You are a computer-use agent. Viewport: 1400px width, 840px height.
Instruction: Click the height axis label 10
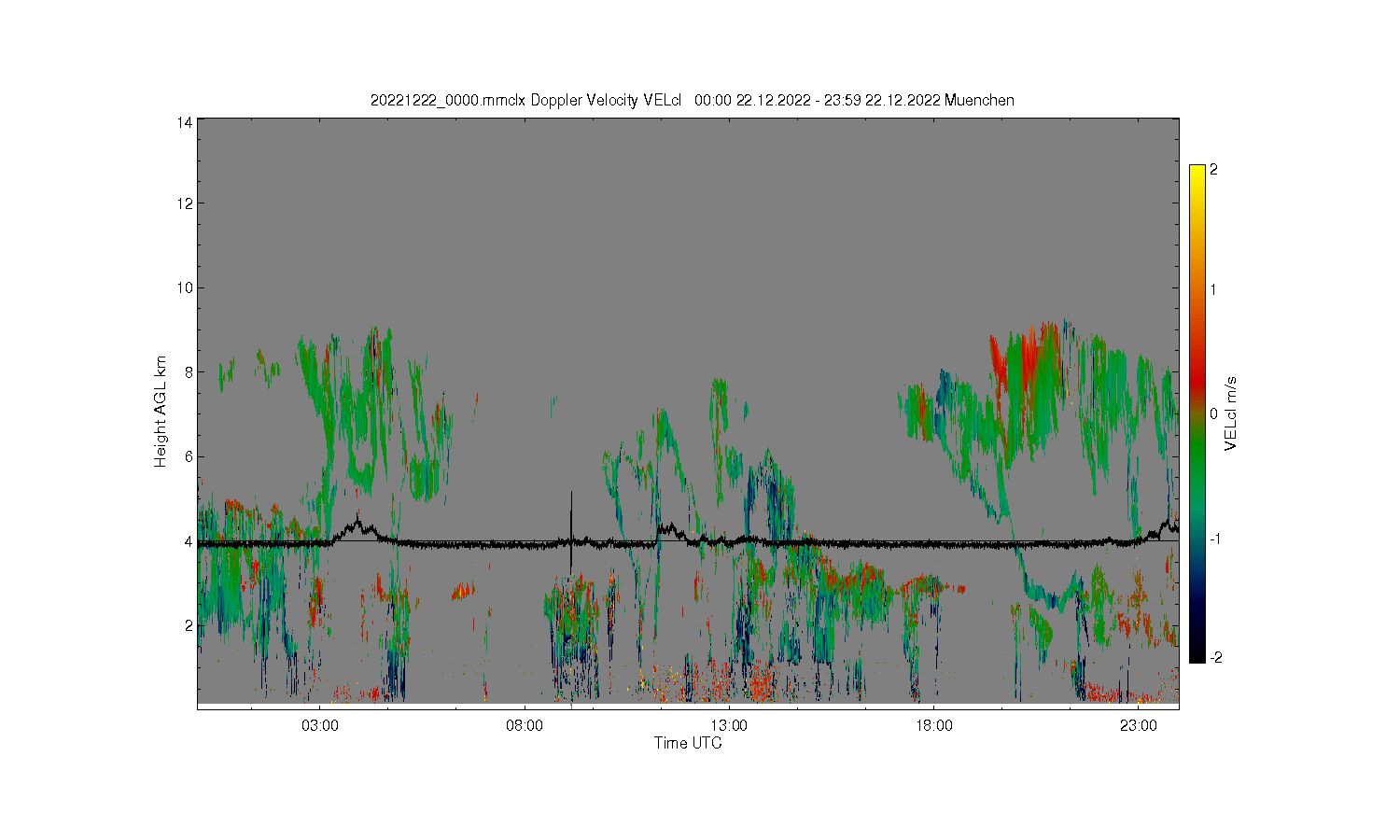coord(186,287)
